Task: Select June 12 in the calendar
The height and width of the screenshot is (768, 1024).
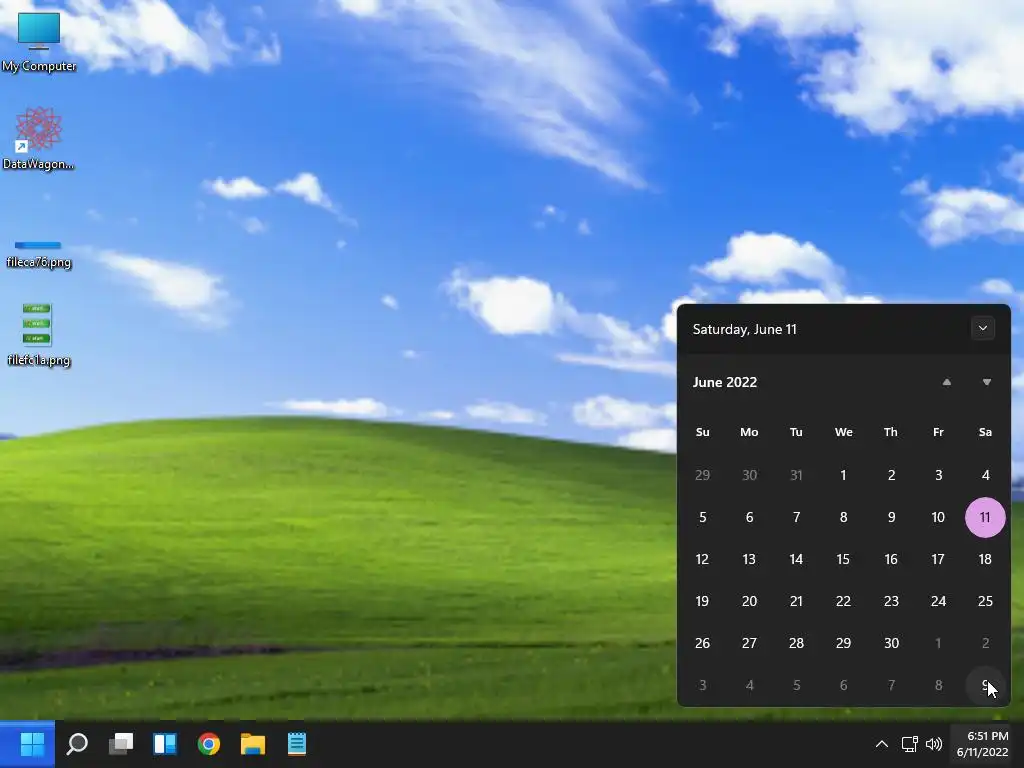Action: point(702,559)
